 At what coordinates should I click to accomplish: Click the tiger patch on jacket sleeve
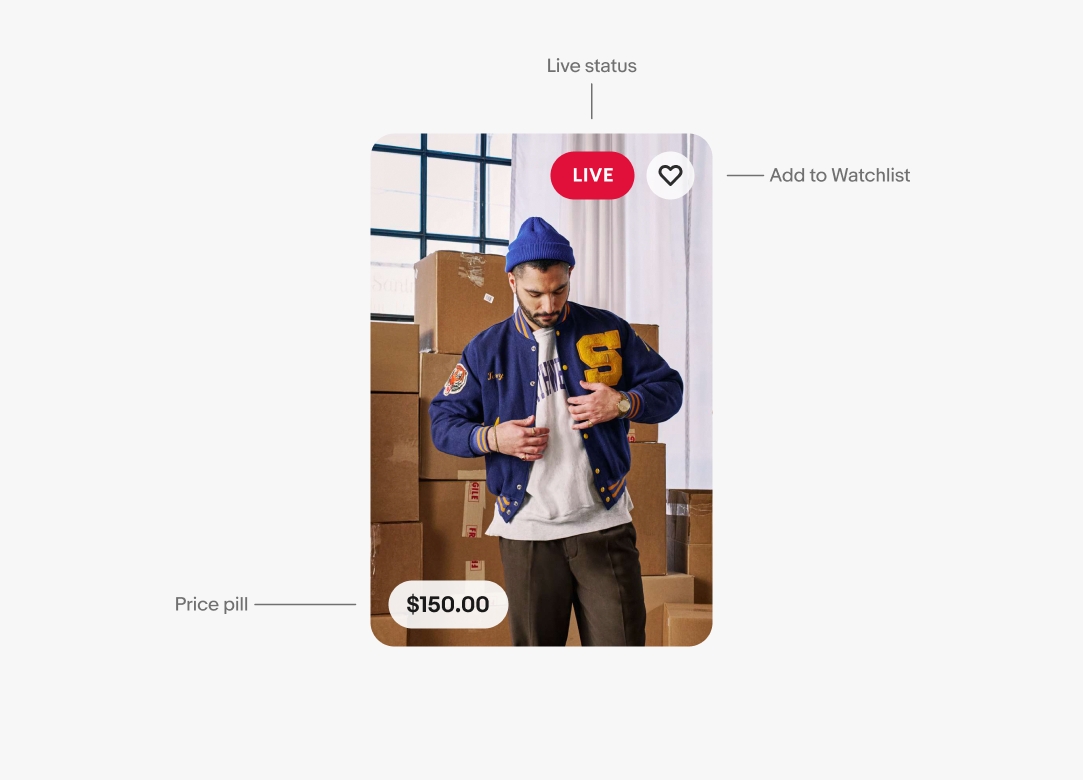tap(455, 380)
